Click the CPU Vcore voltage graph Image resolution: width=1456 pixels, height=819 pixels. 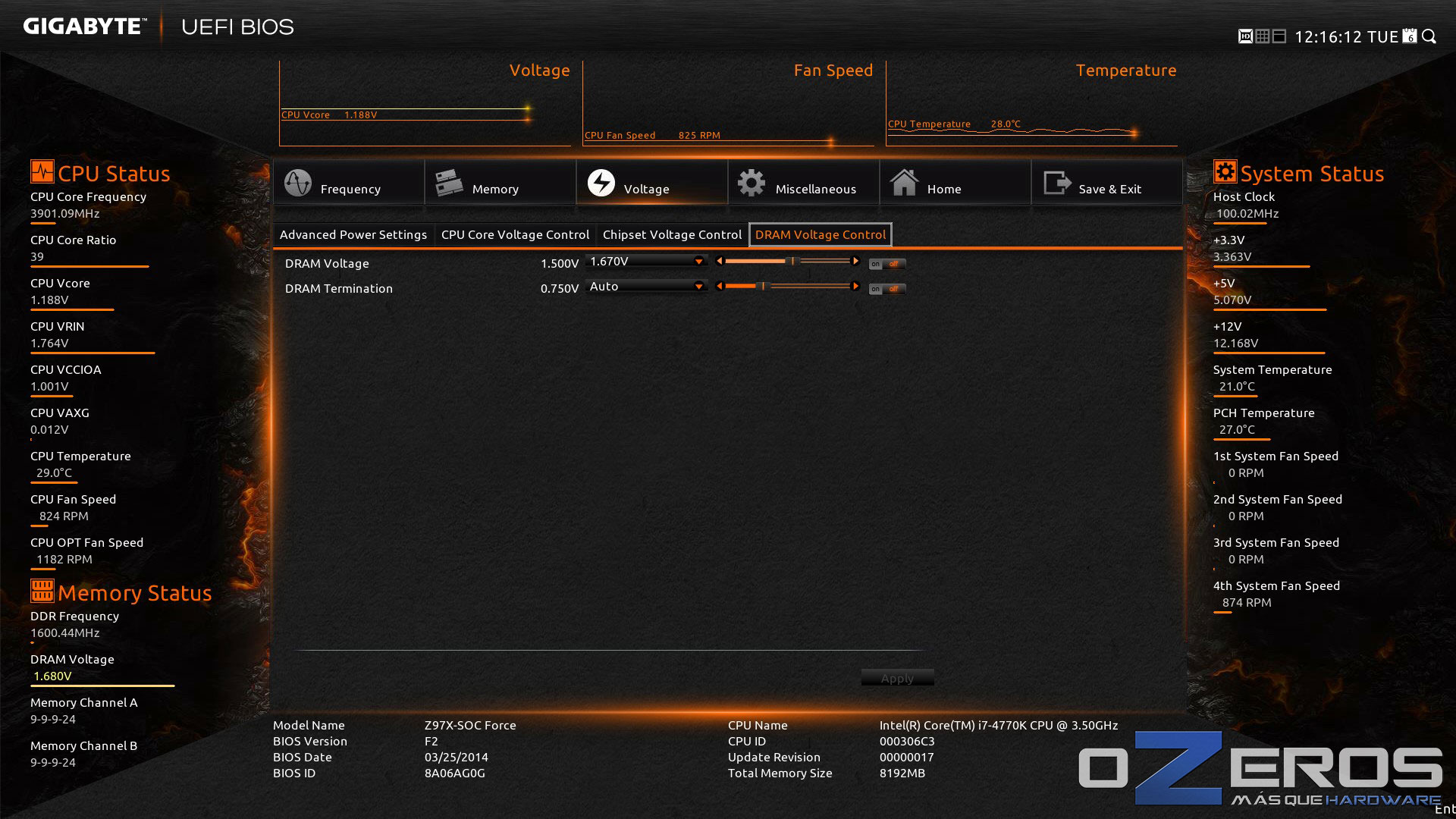pyautogui.click(x=425, y=104)
